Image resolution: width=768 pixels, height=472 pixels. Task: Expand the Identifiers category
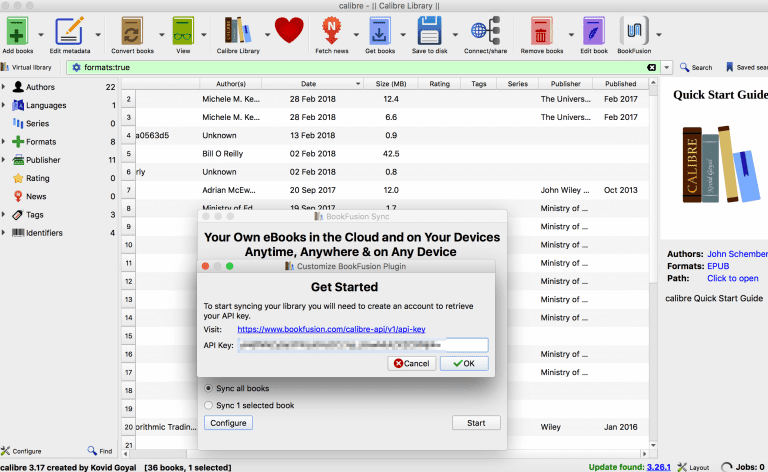(x=4, y=233)
